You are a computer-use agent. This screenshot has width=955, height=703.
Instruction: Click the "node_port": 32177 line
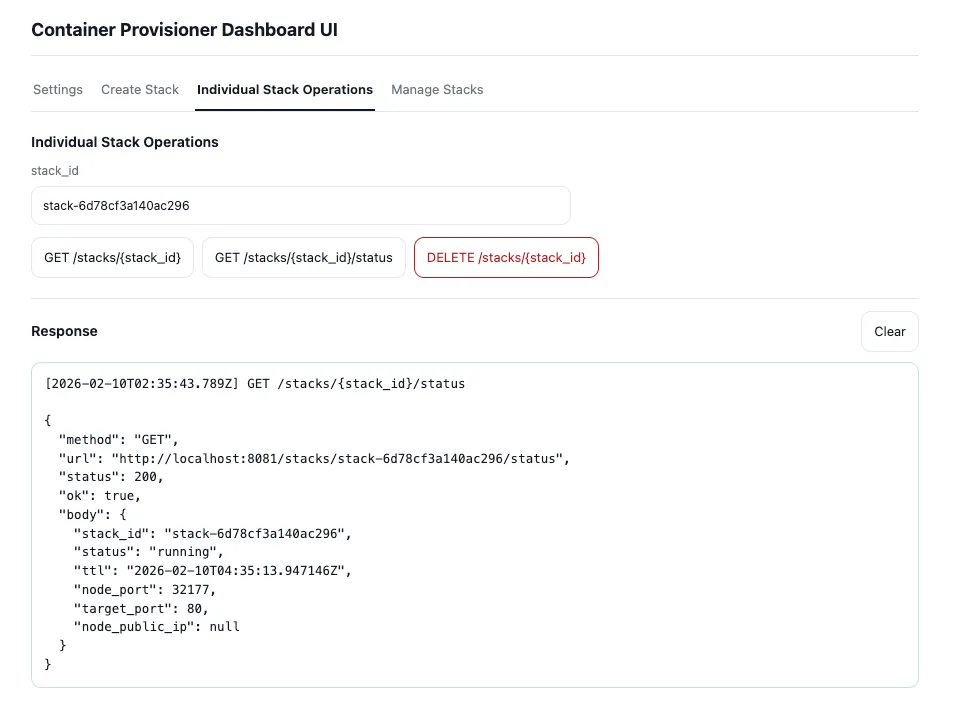(x=144, y=590)
